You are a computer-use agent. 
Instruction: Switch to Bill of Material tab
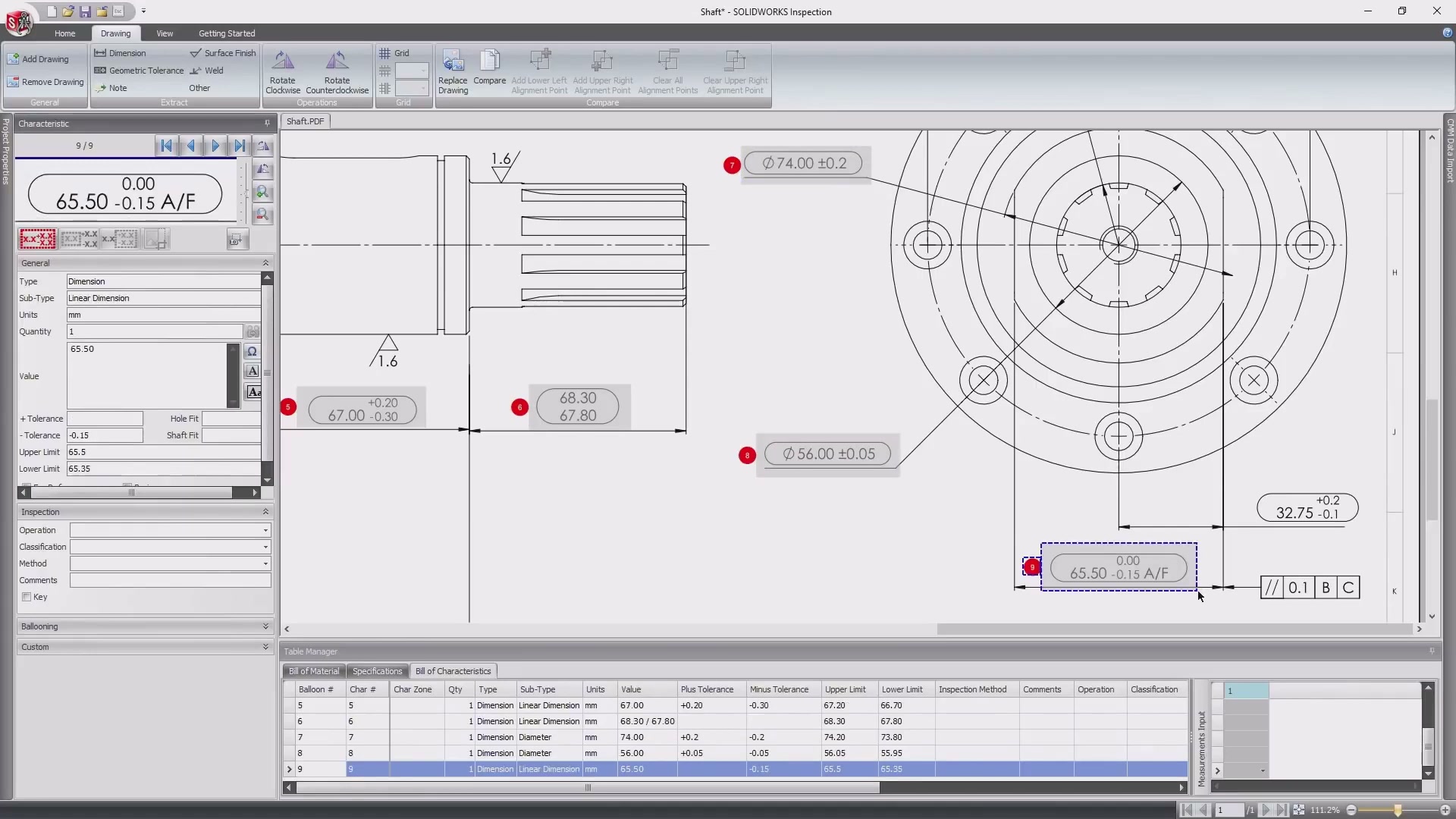coord(314,671)
